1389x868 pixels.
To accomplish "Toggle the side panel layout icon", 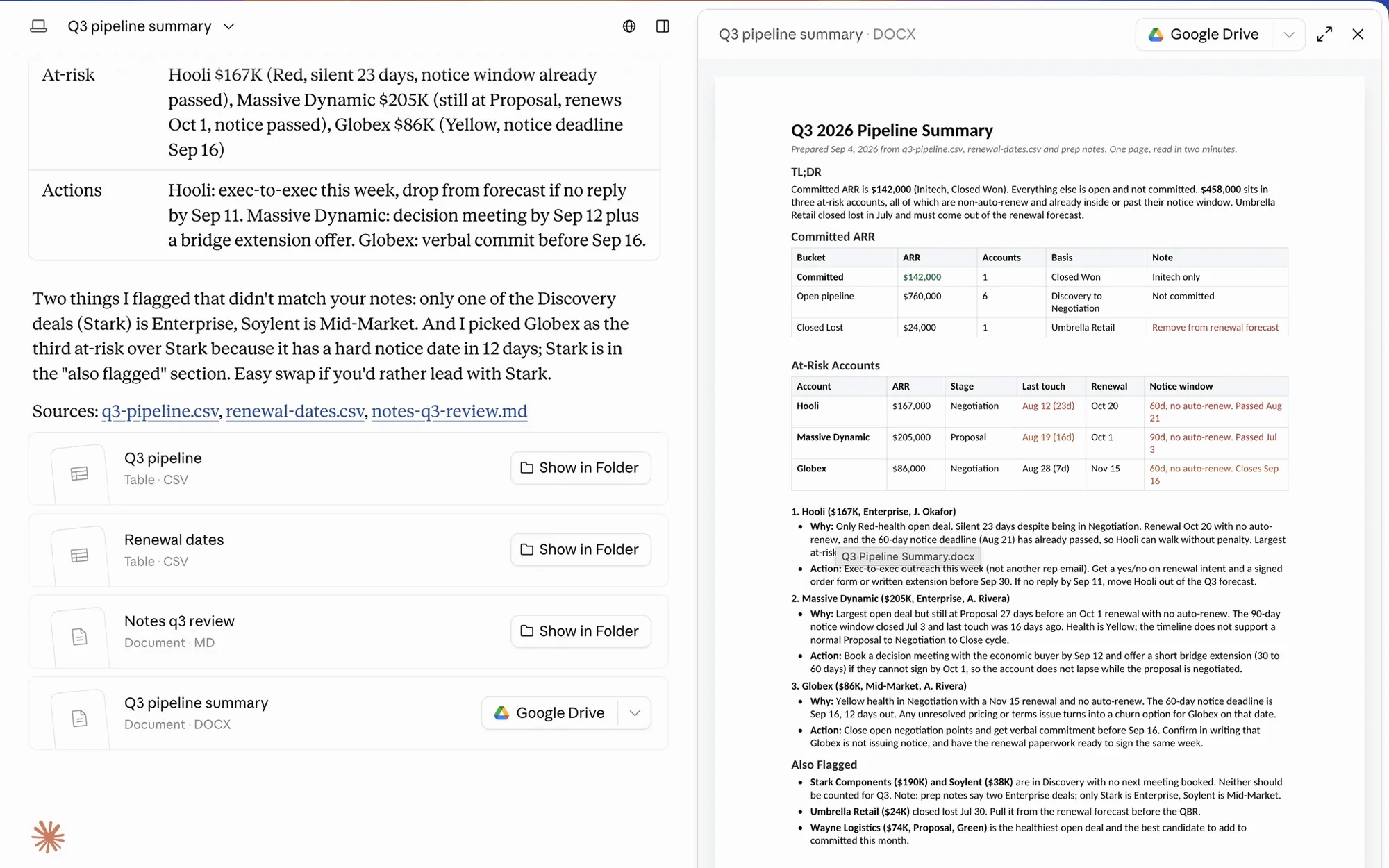I will (x=663, y=26).
